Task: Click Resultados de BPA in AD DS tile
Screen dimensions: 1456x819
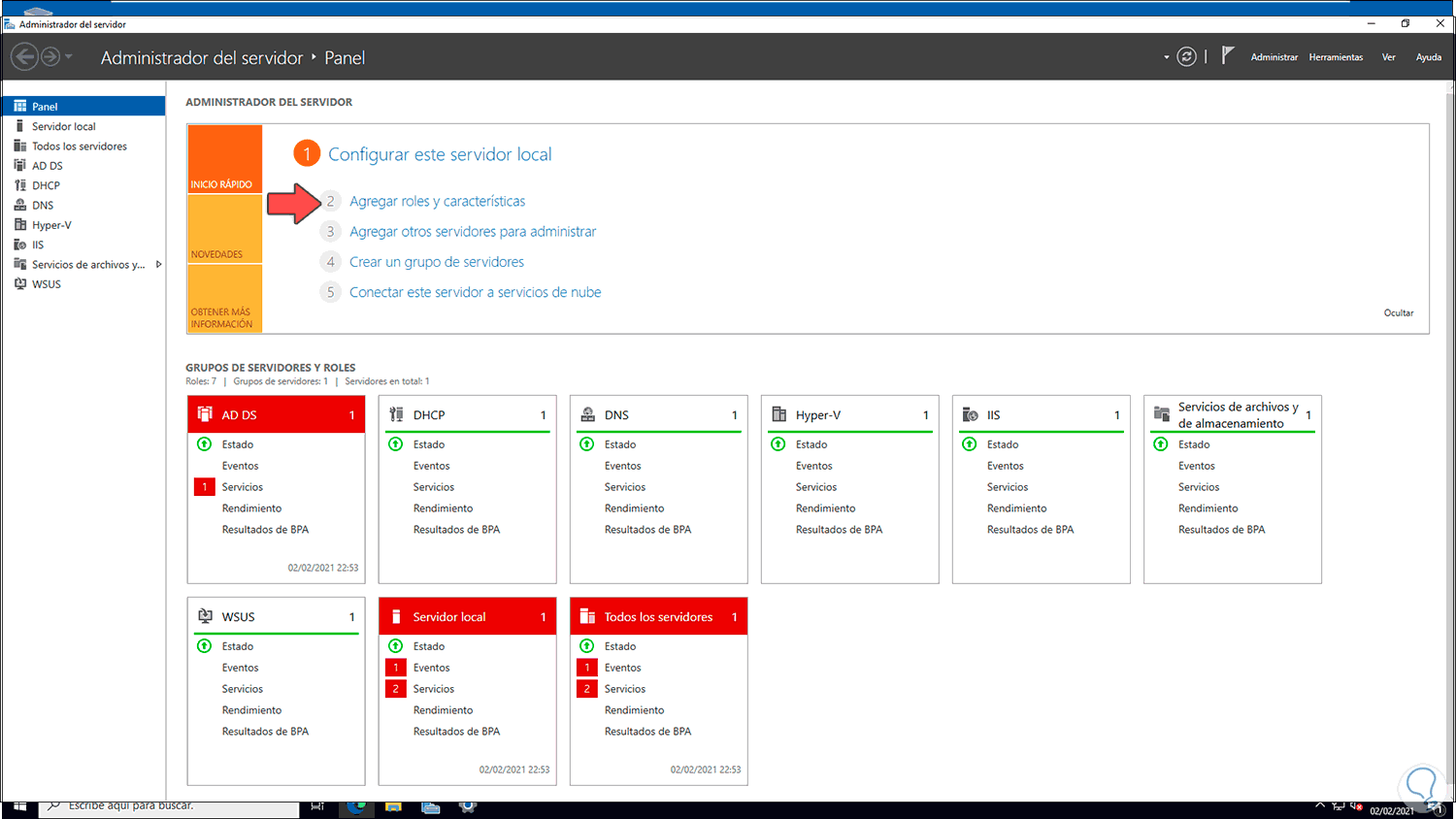Action: coord(266,530)
